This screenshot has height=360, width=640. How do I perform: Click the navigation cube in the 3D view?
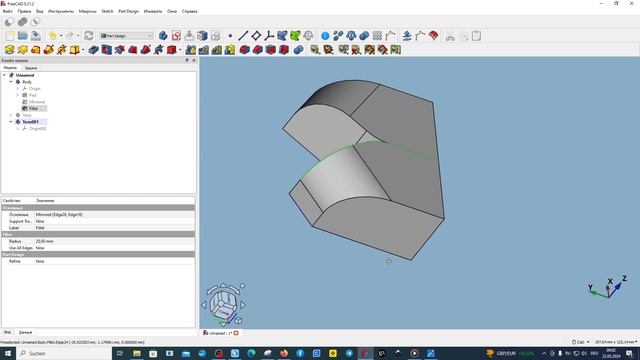coord(223,304)
